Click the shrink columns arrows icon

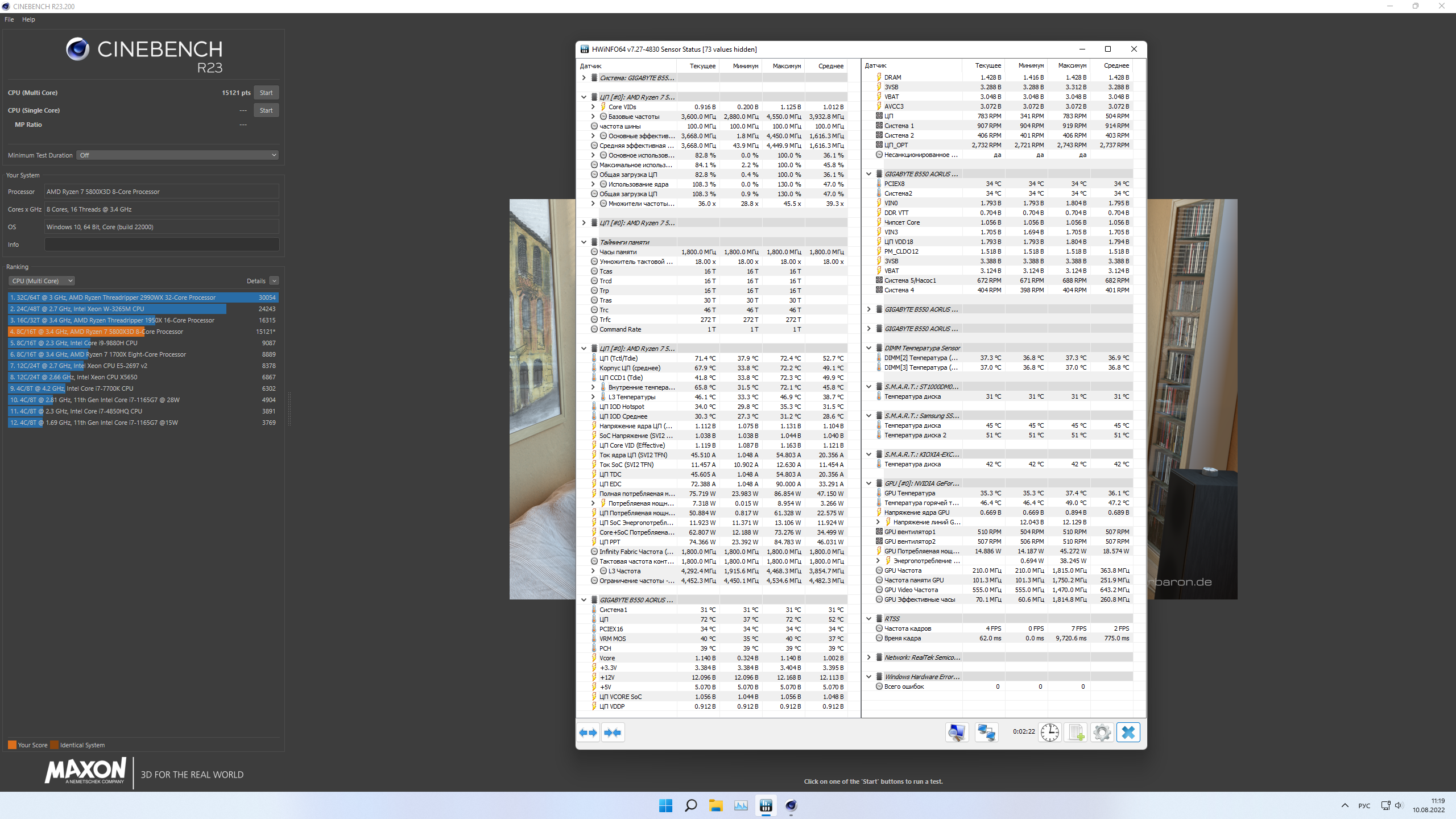pyautogui.click(x=613, y=733)
